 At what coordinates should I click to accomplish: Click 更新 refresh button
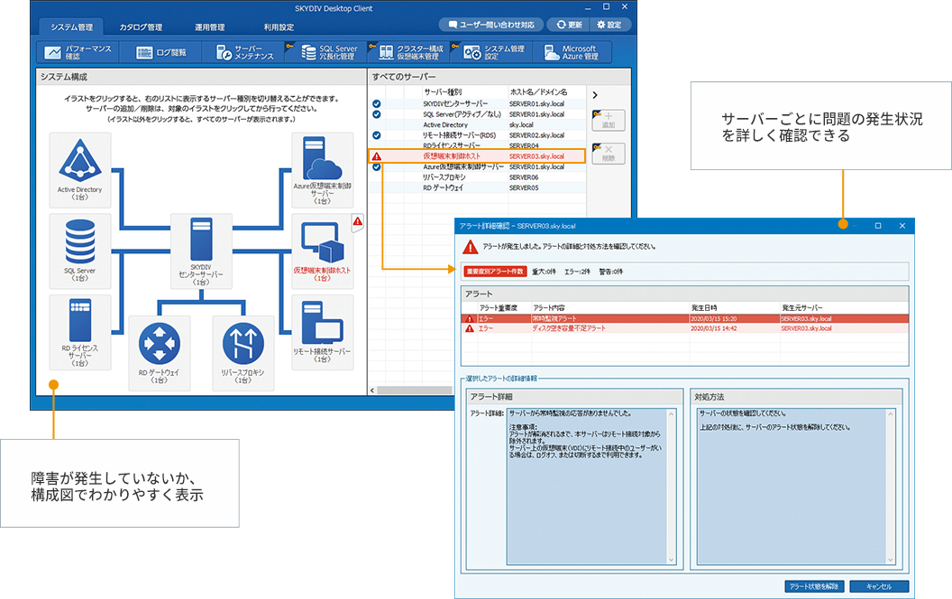tap(569, 25)
